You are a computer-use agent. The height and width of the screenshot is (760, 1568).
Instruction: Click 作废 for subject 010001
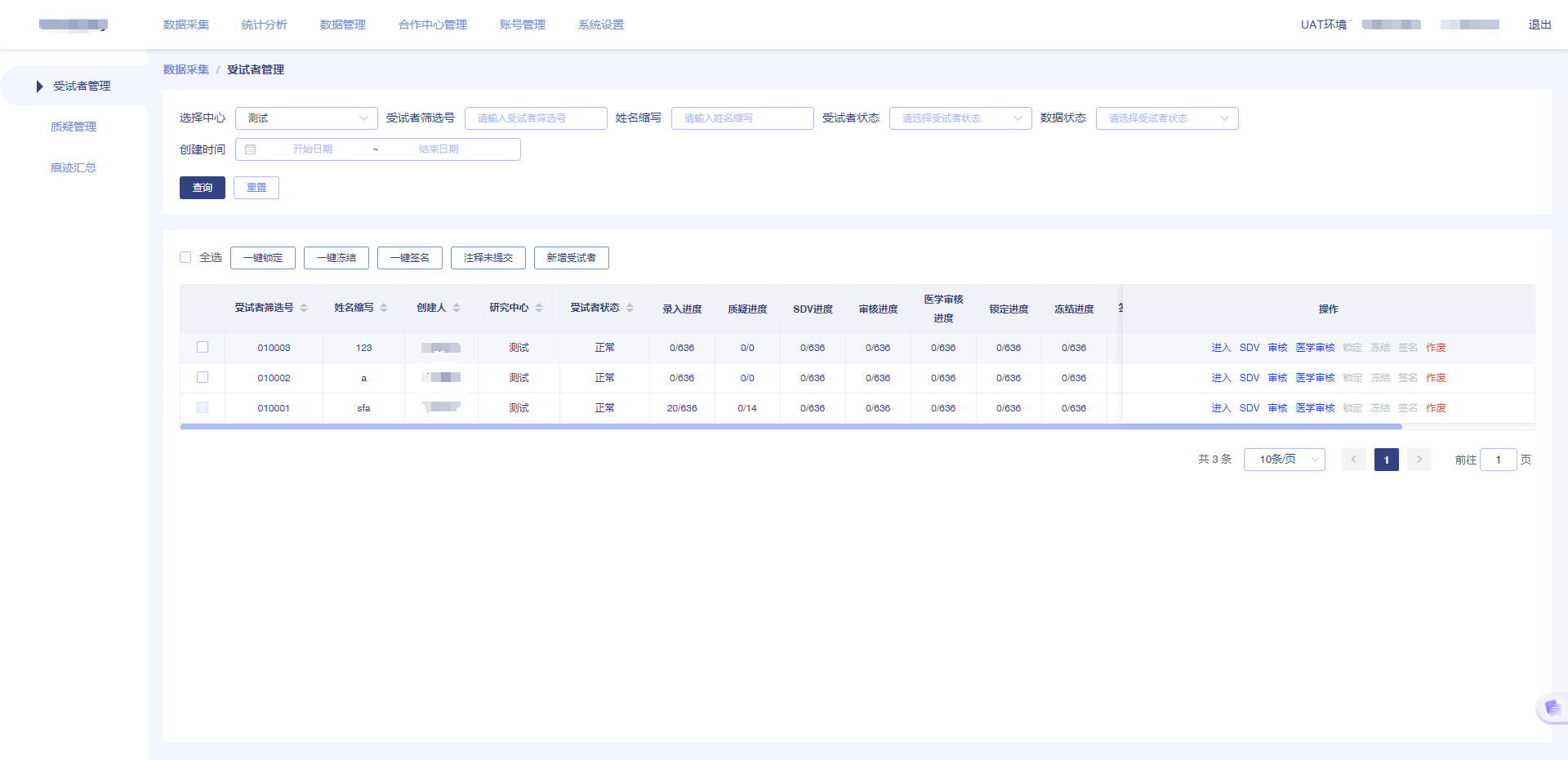[1437, 408]
